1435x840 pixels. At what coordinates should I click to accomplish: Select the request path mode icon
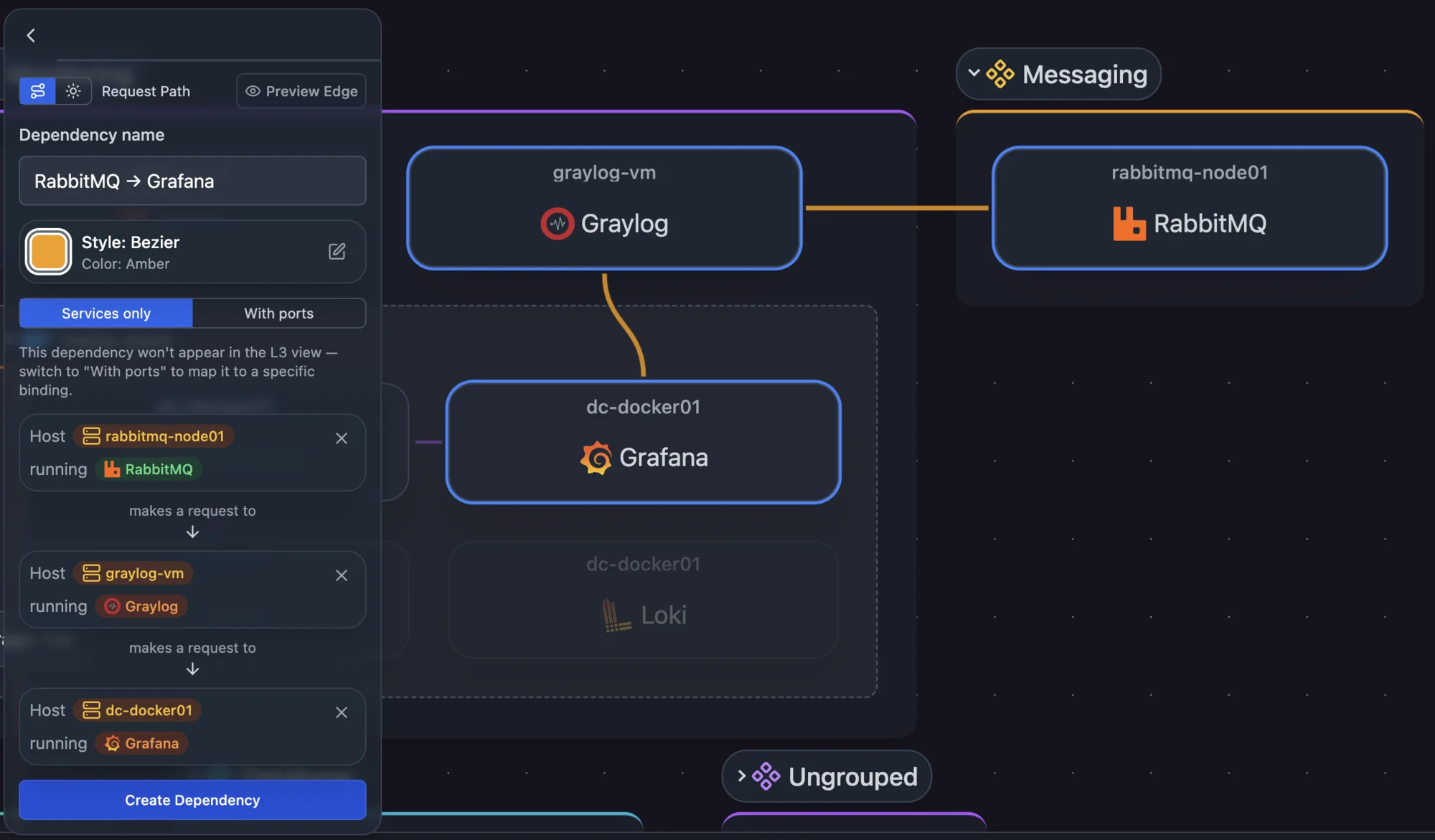click(37, 91)
